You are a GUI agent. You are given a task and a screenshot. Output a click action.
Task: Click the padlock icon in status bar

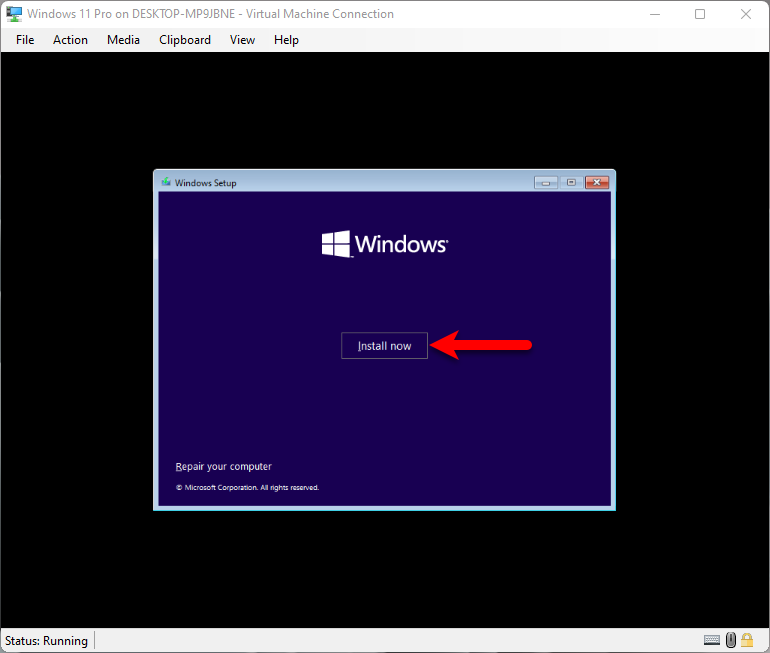pyautogui.click(x=747, y=640)
